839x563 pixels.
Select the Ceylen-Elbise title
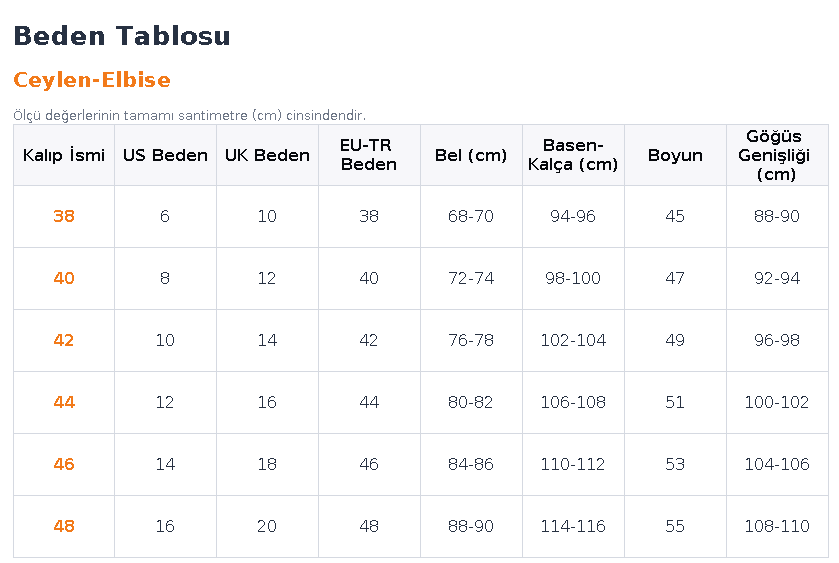pyautogui.click(x=92, y=80)
